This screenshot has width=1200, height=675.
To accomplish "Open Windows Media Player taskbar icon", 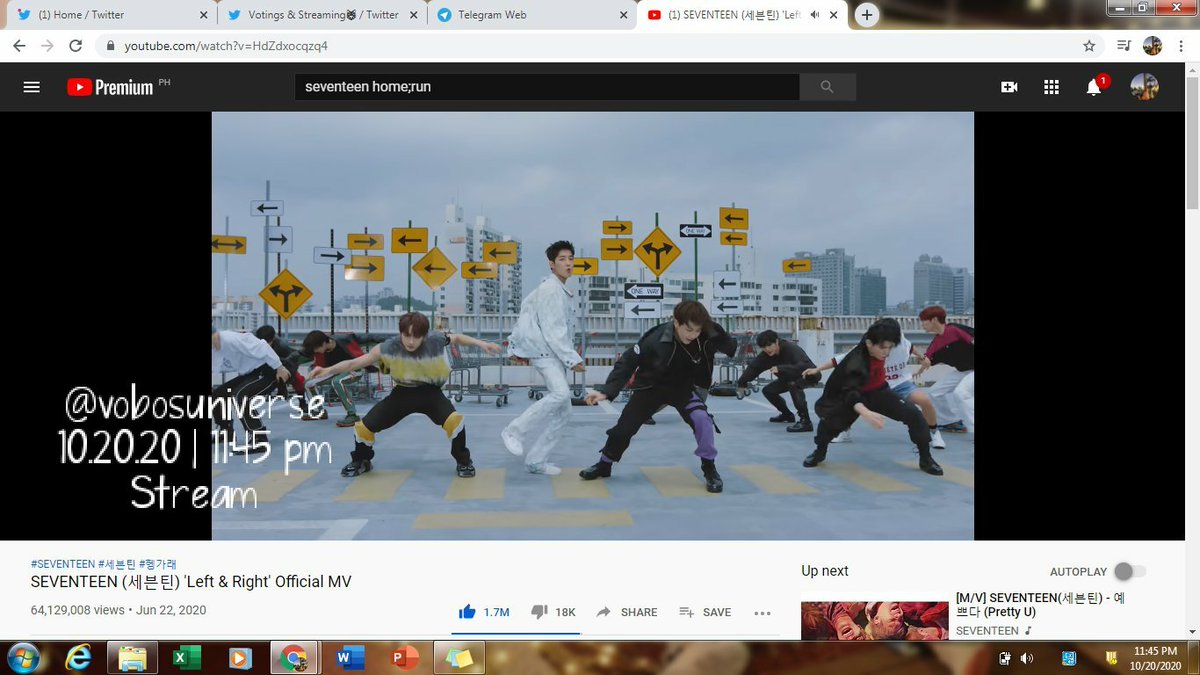I will point(239,658).
